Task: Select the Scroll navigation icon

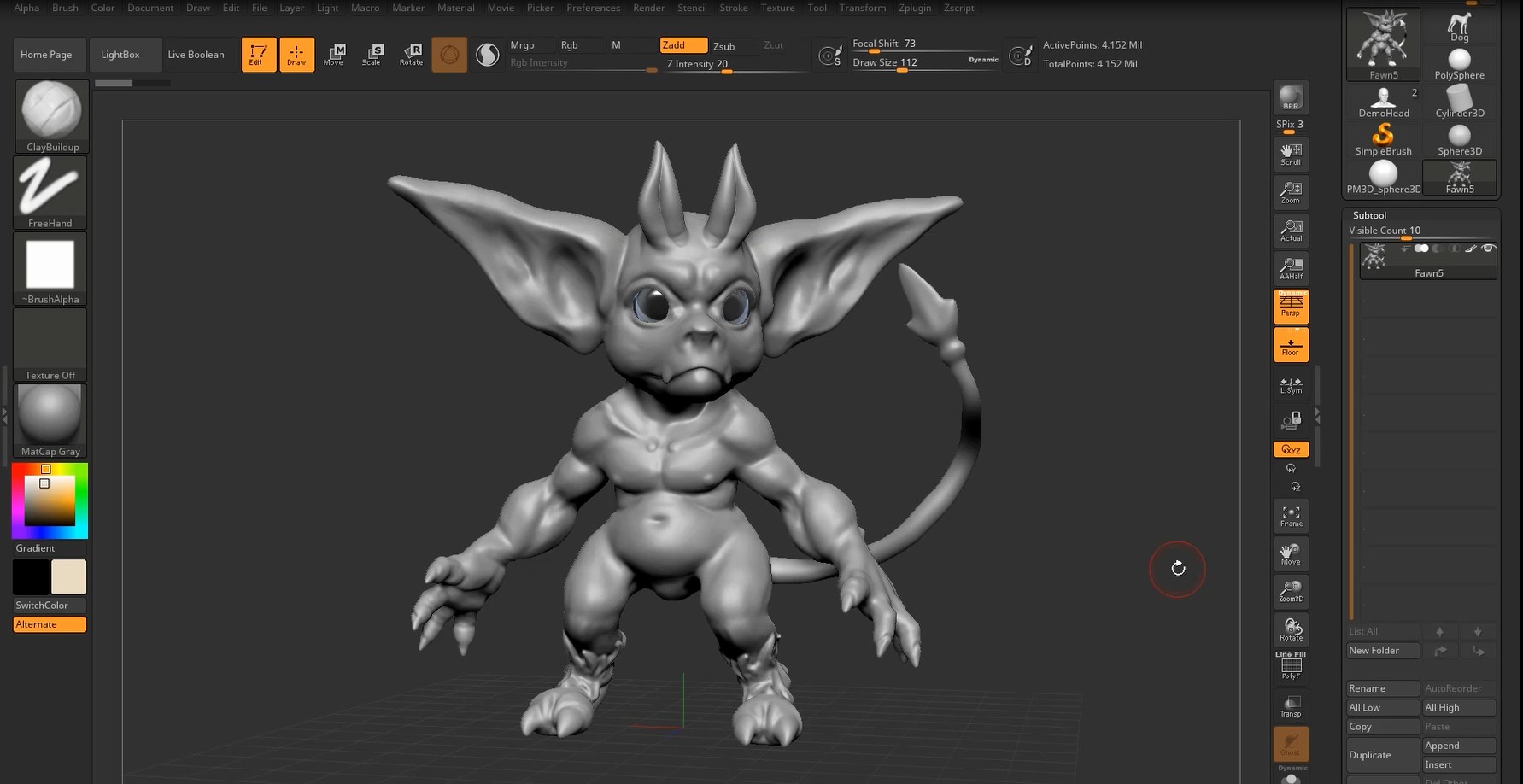Action: click(x=1291, y=154)
